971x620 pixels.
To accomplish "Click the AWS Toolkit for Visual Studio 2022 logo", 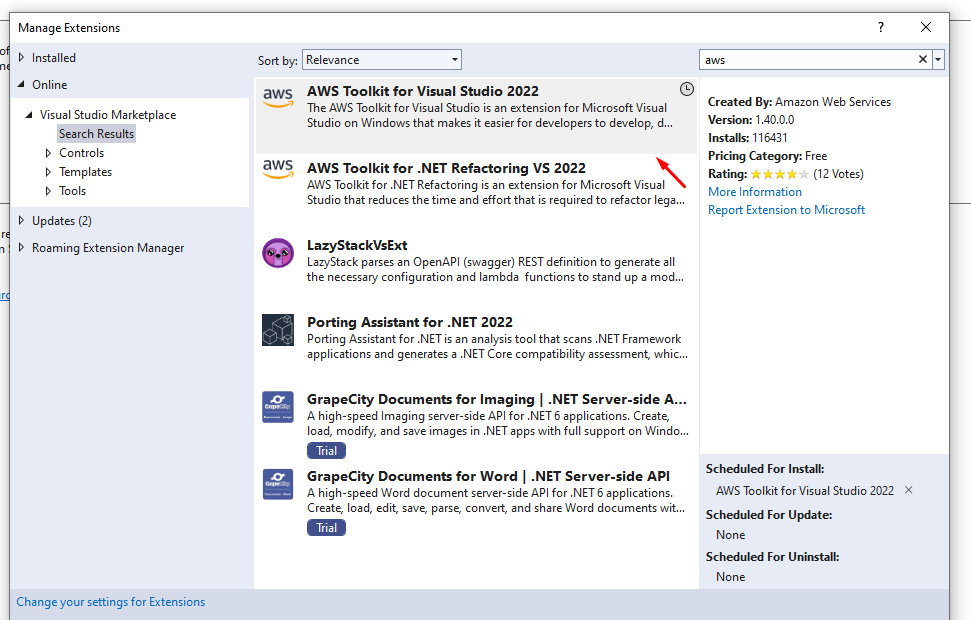I will 278,98.
